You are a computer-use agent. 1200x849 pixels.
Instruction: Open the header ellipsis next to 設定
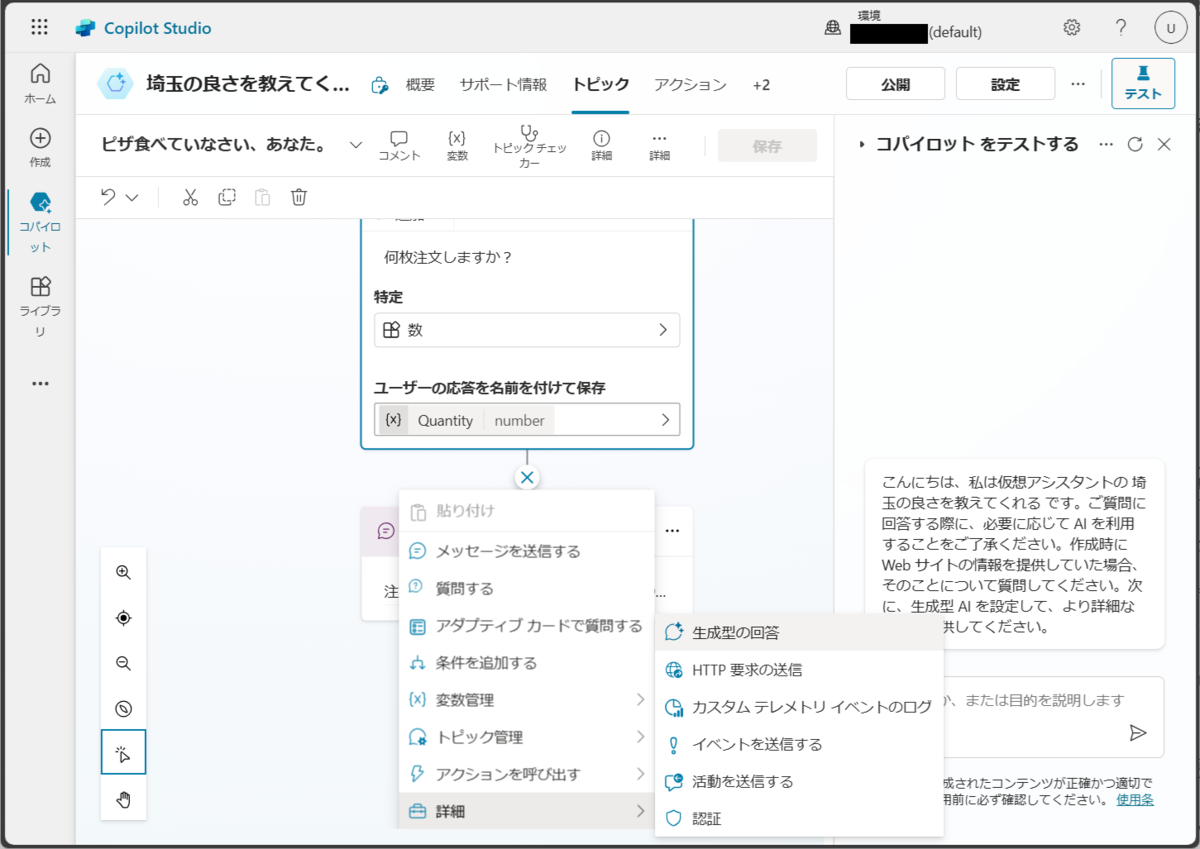pos(1078,84)
